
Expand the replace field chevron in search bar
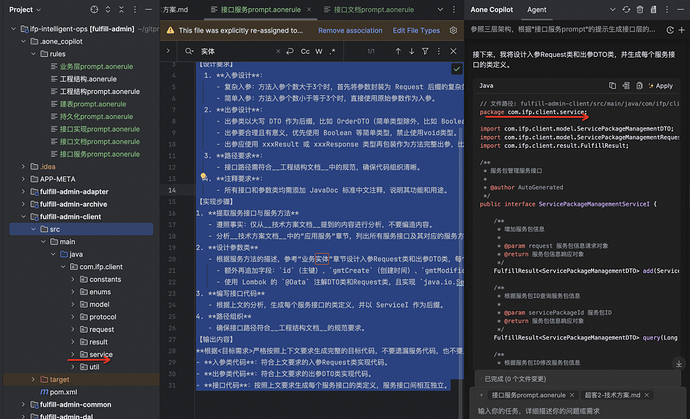(x=168, y=51)
